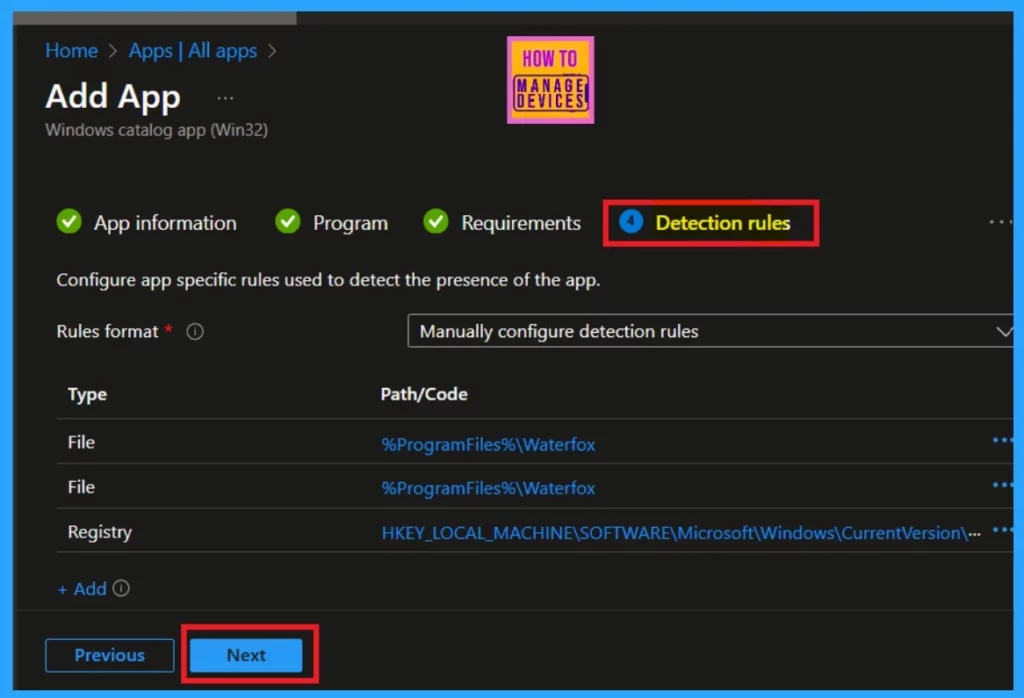Click the green check icon for App information
The image size is (1024, 698).
click(x=69, y=222)
